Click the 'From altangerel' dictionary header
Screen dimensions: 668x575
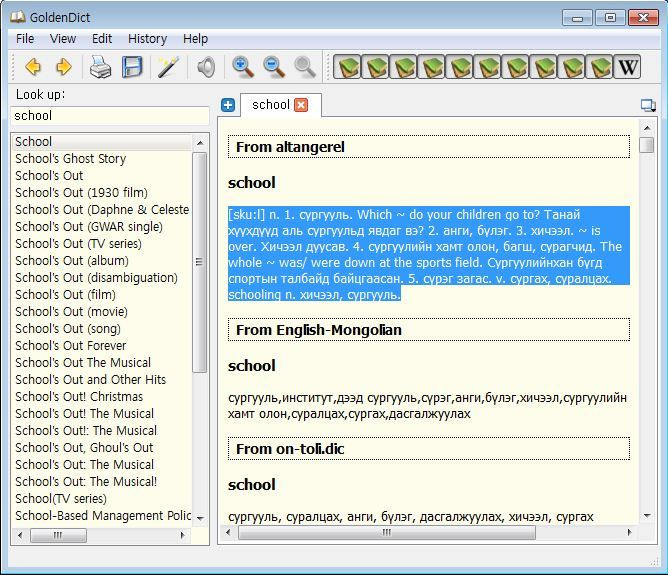pyautogui.click(x=429, y=147)
